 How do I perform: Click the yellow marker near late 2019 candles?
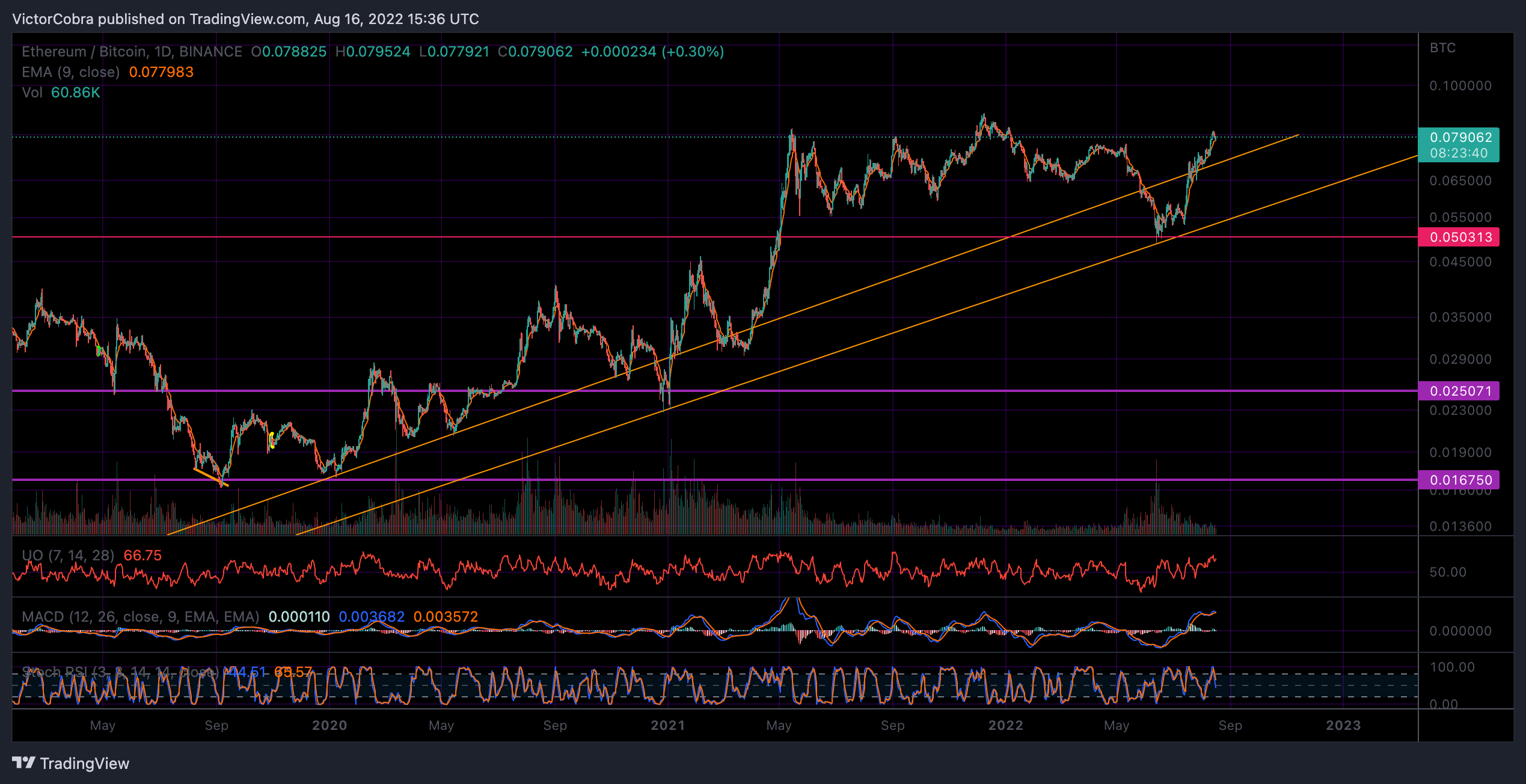click(272, 439)
